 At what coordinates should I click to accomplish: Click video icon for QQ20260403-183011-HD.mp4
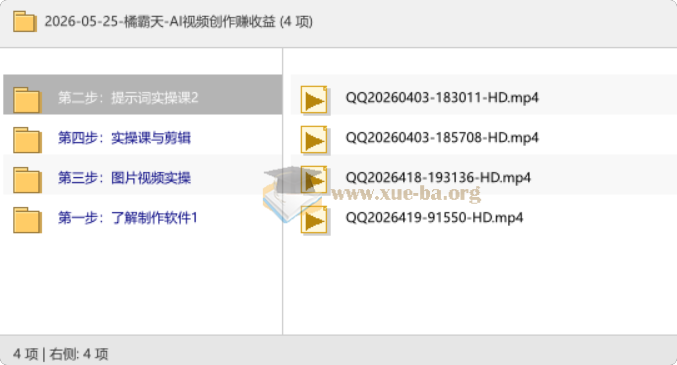(x=315, y=100)
